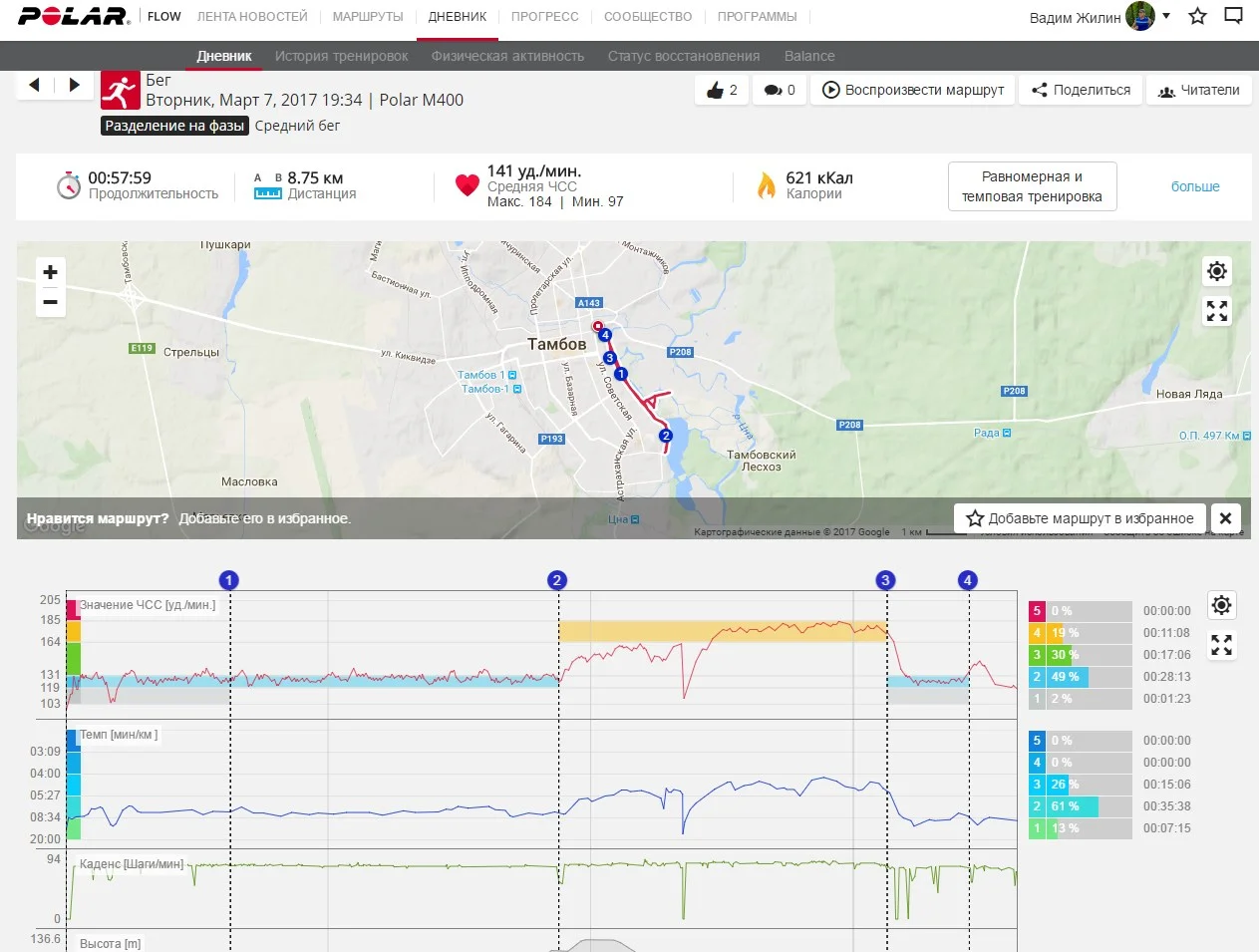
Task: Go to the previous training day arrow
Action: click(35, 85)
